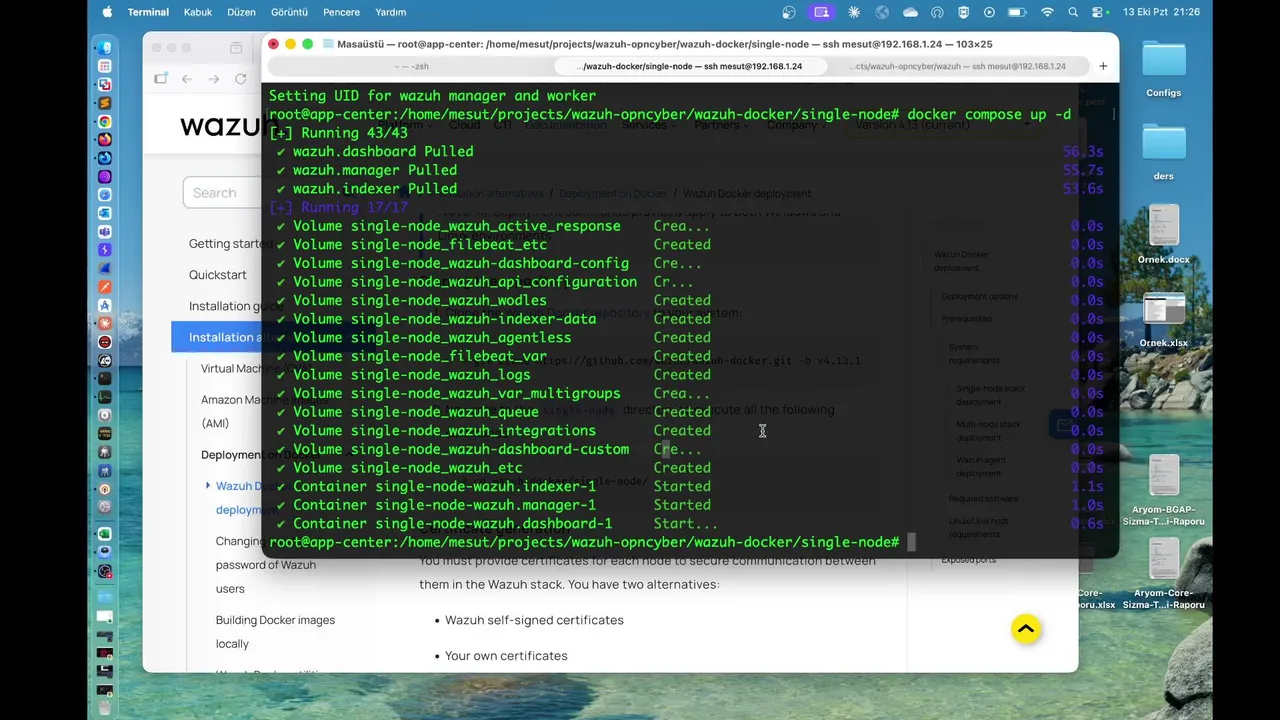Open the App Store dock icon
The image size is (1280, 720).
tap(105, 307)
